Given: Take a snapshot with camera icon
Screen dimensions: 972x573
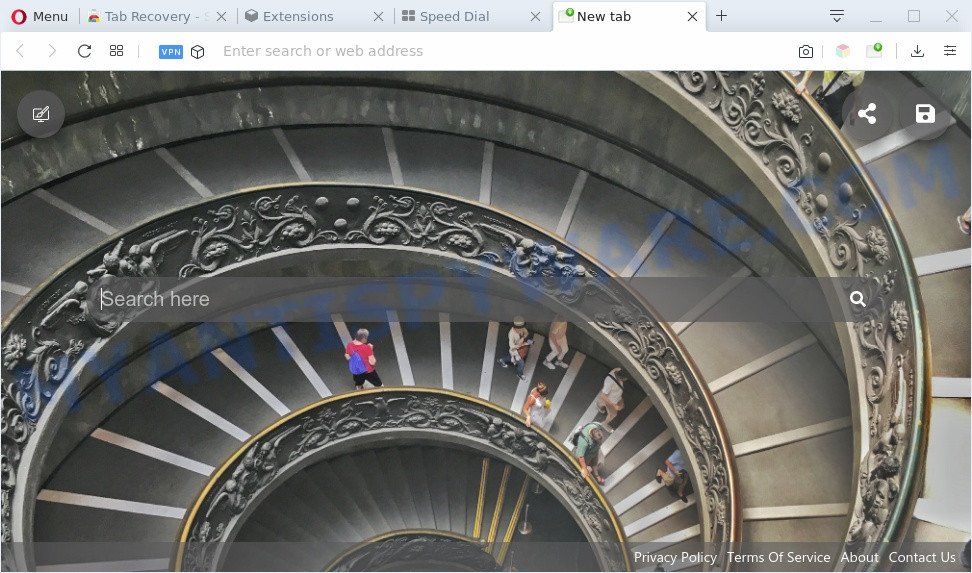Looking at the screenshot, I should [805, 51].
